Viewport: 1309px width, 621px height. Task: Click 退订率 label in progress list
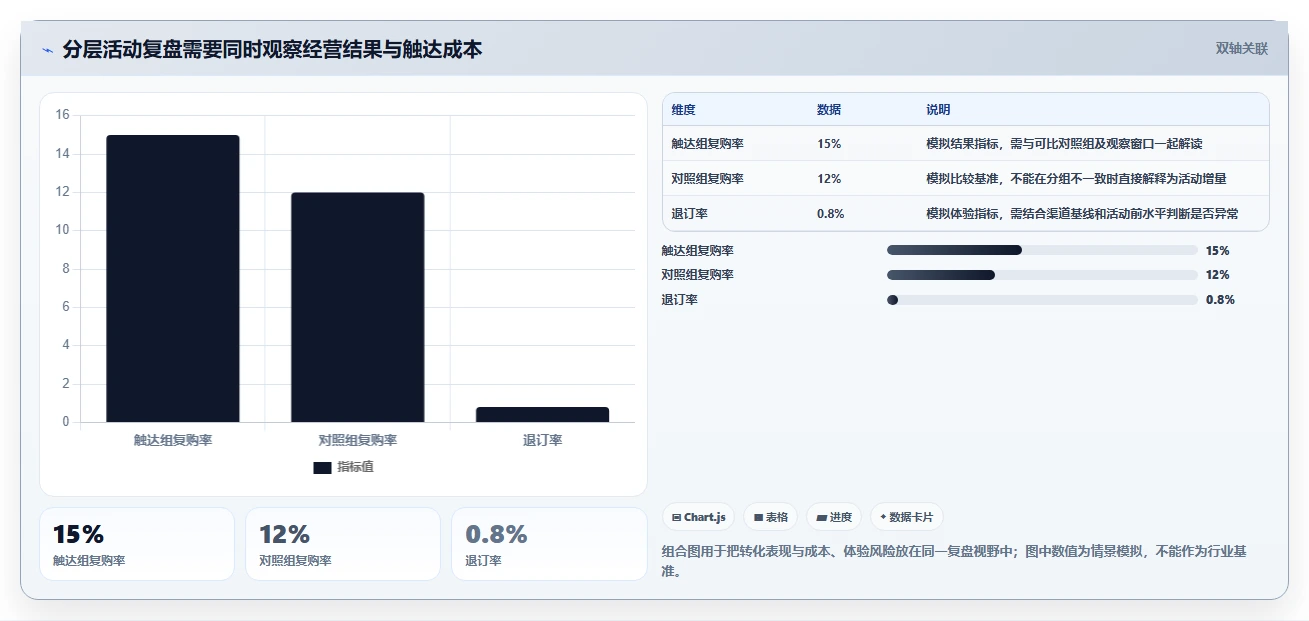coord(680,300)
